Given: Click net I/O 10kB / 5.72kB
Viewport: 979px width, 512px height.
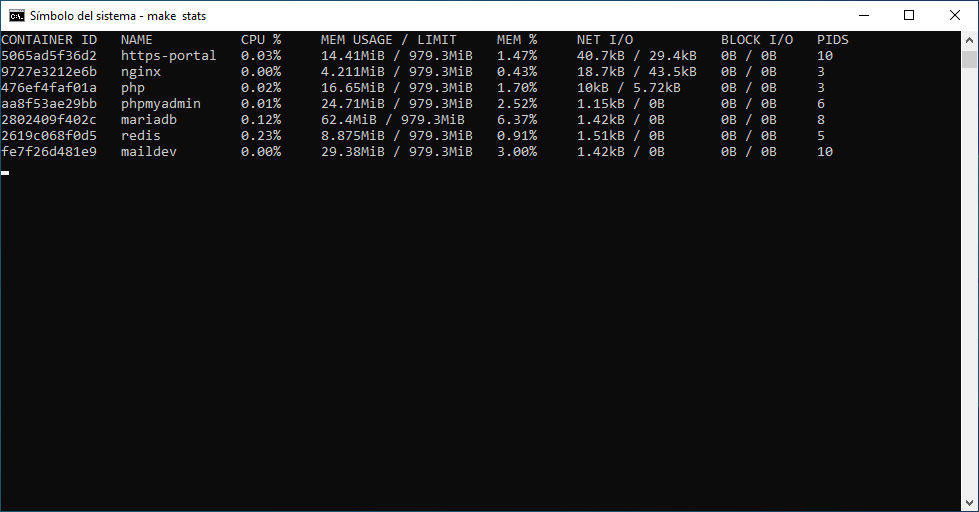Looking at the screenshot, I should pyautogui.click(x=629, y=87).
